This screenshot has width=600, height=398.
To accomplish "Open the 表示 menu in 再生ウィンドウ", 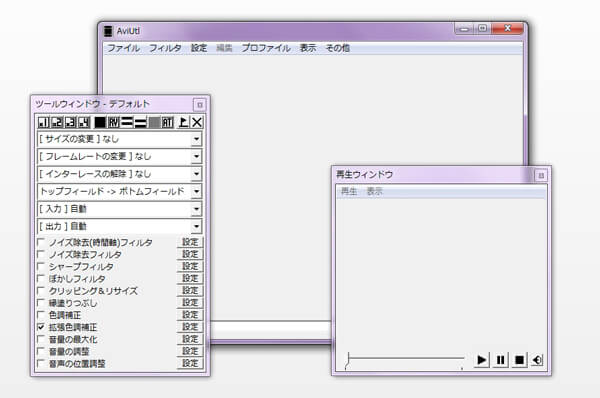I will [x=374, y=191].
